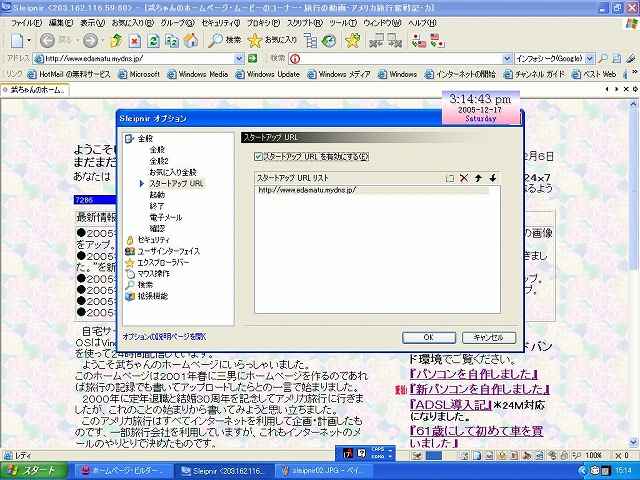Screen dimensions: 640x480
Task: Select 電子メール in the options tree
Action: 166,217
